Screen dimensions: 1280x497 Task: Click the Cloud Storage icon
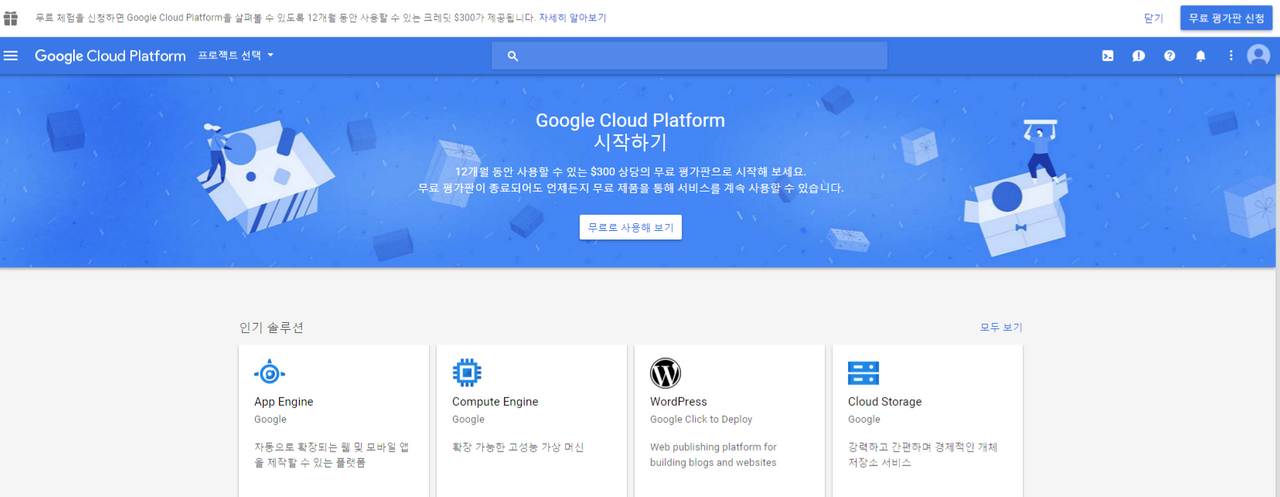863,373
